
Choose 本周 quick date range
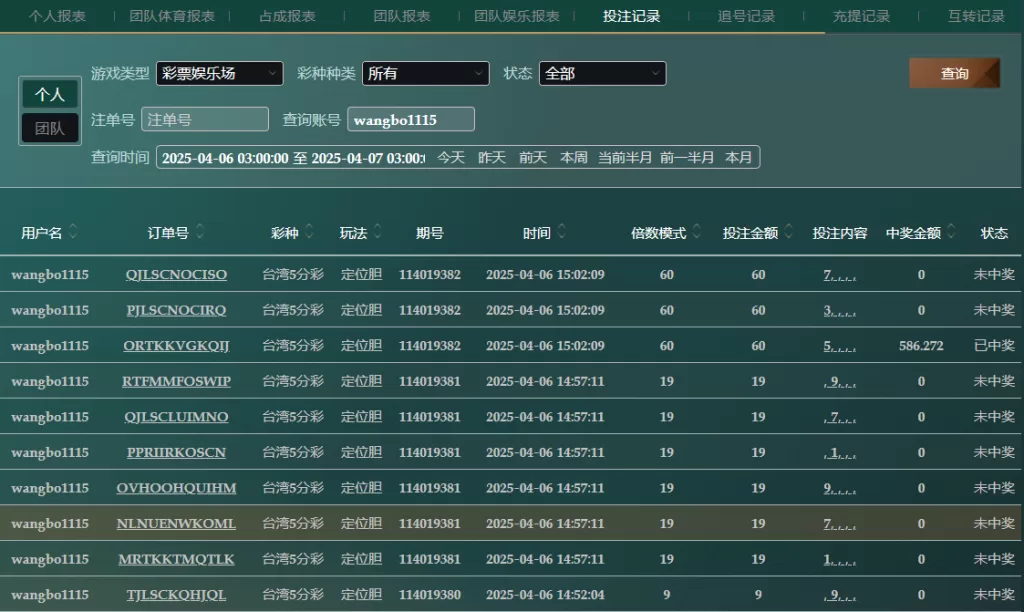click(x=574, y=157)
